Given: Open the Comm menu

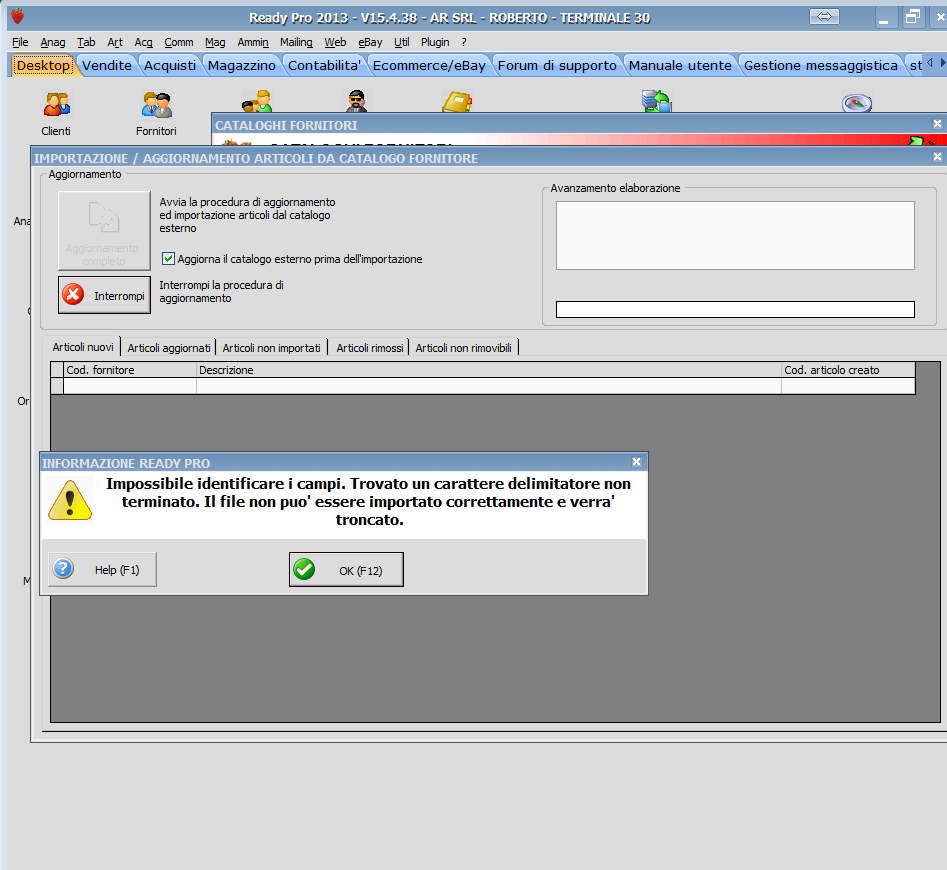Looking at the screenshot, I should [179, 42].
